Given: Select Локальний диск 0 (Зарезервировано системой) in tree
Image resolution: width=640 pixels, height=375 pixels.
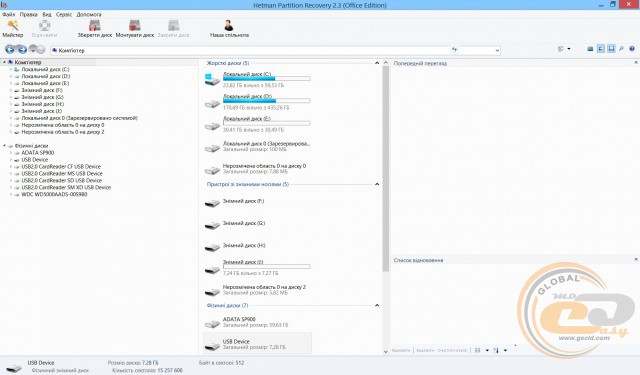Looking at the screenshot, I should 79,118.
